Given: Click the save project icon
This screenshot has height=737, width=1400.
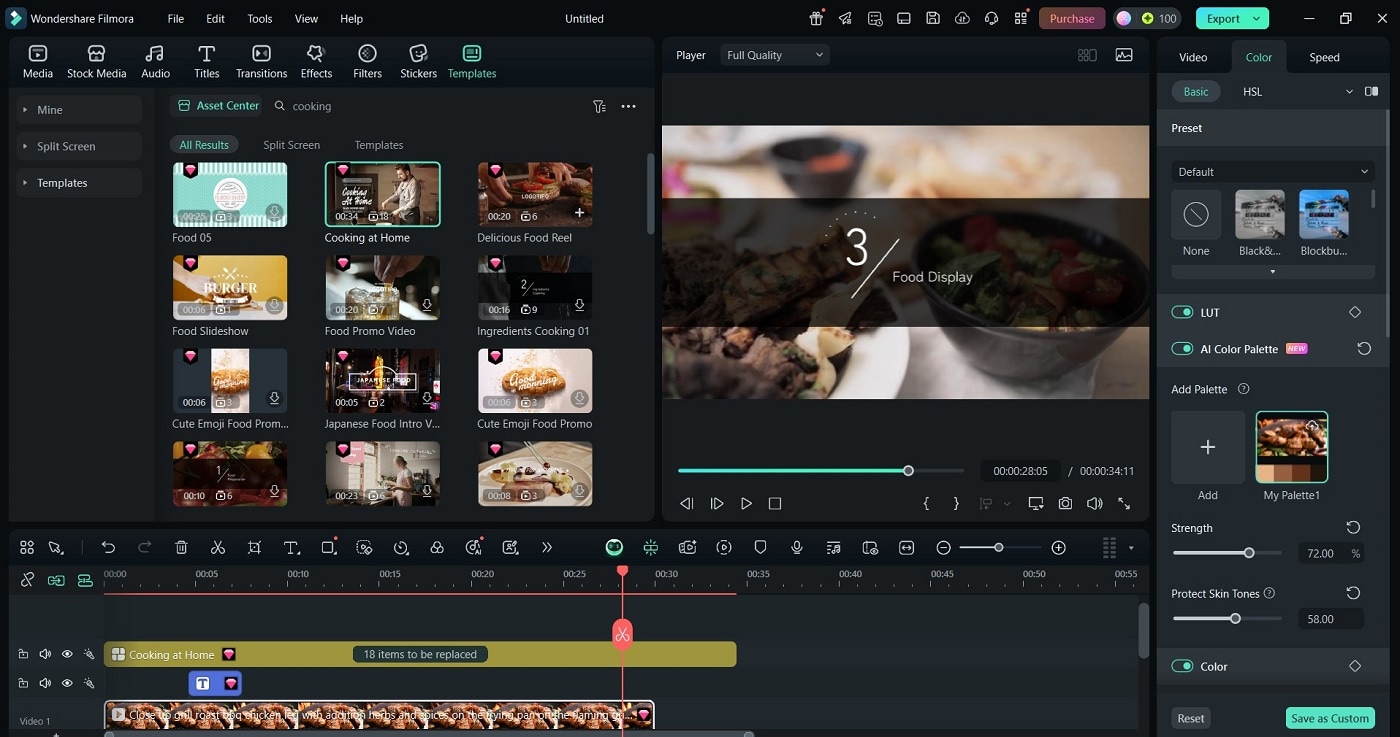Looking at the screenshot, I should (x=932, y=18).
